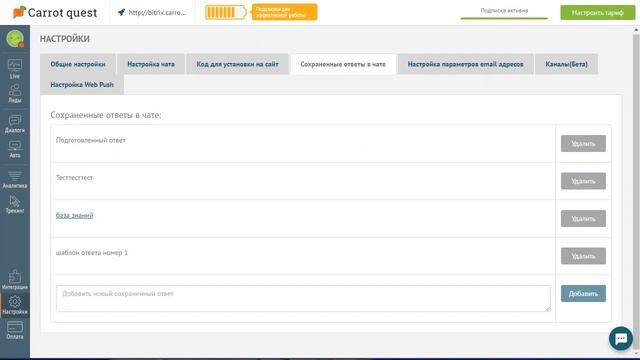Select Сохраненные ответы в чате tab
Viewport: 640px width, 360px height.
343,64
